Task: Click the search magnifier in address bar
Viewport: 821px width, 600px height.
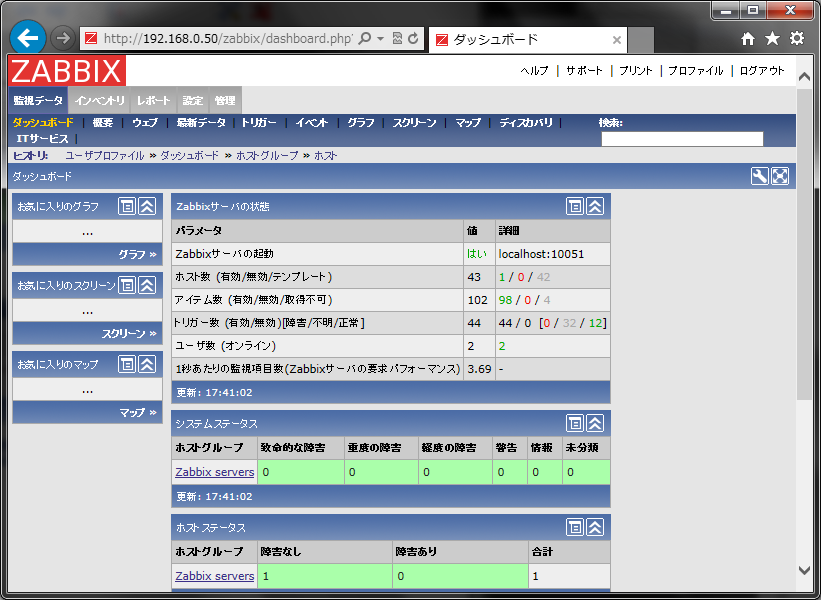Action: point(364,38)
